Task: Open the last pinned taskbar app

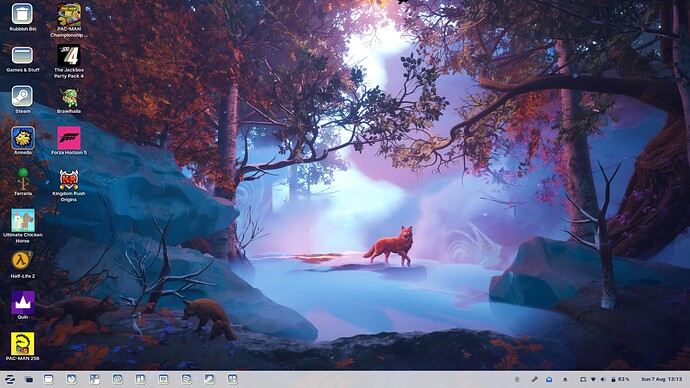Action: tap(232, 379)
